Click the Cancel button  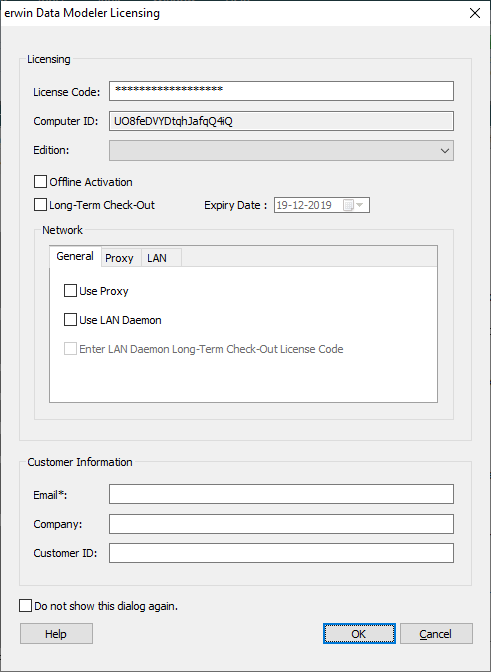(x=436, y=633)
